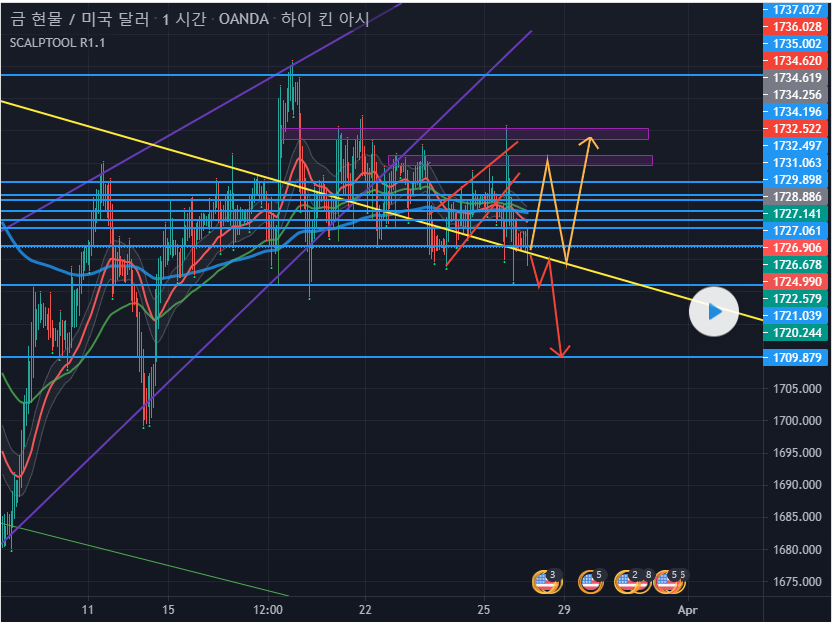Click the SCALPTOOL R1.1 indicator label
832x622 pixels.
61,42
